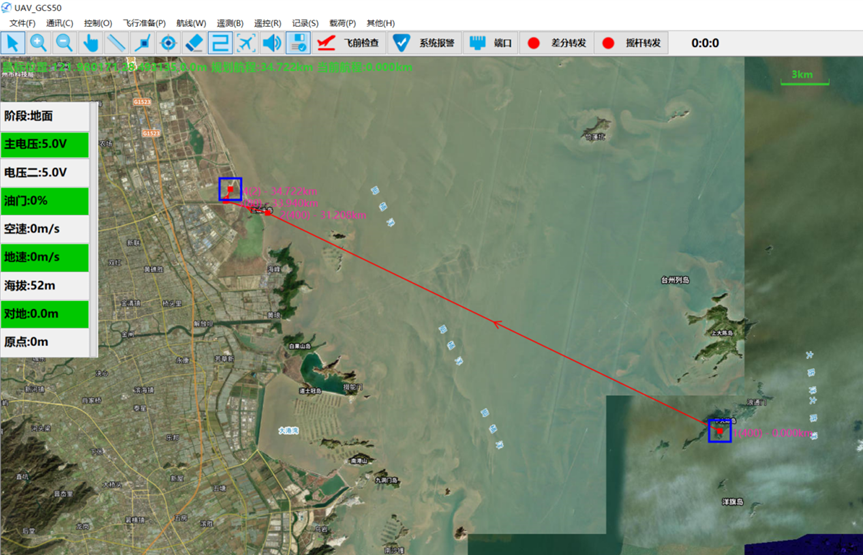Expand the 其他(H) menu

[380, 23]
